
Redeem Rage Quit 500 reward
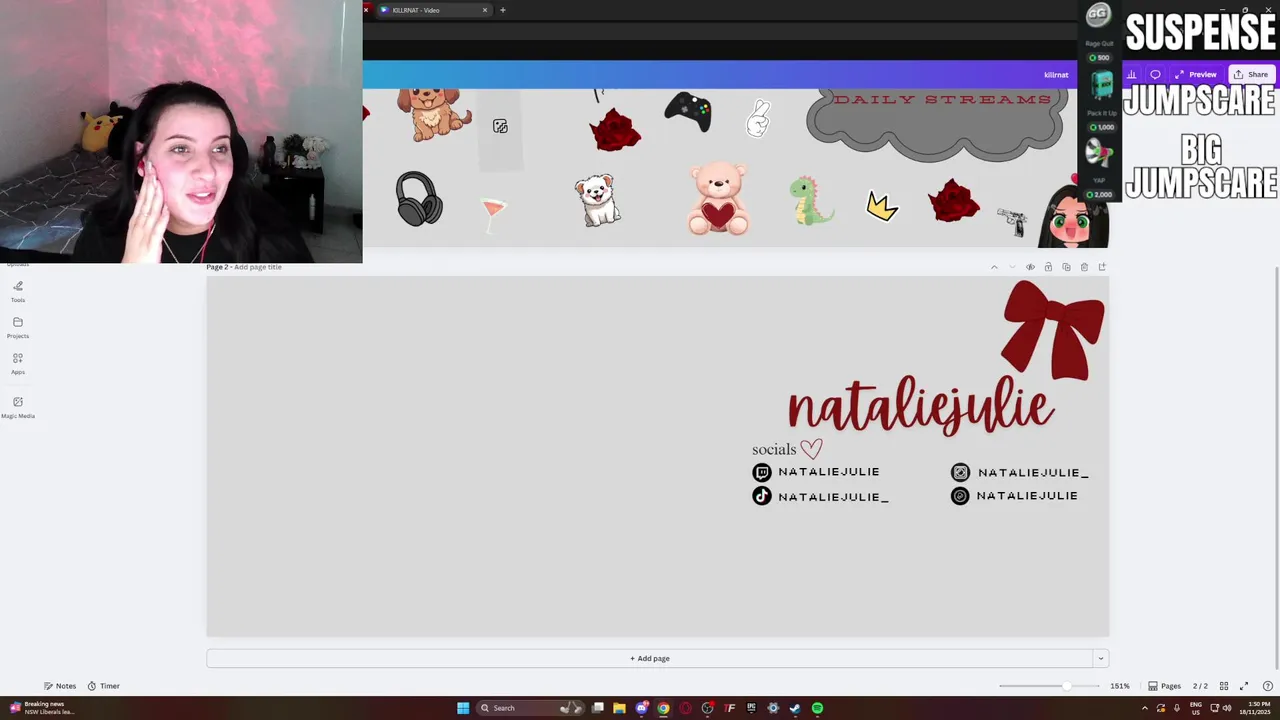click(1099, 33)
